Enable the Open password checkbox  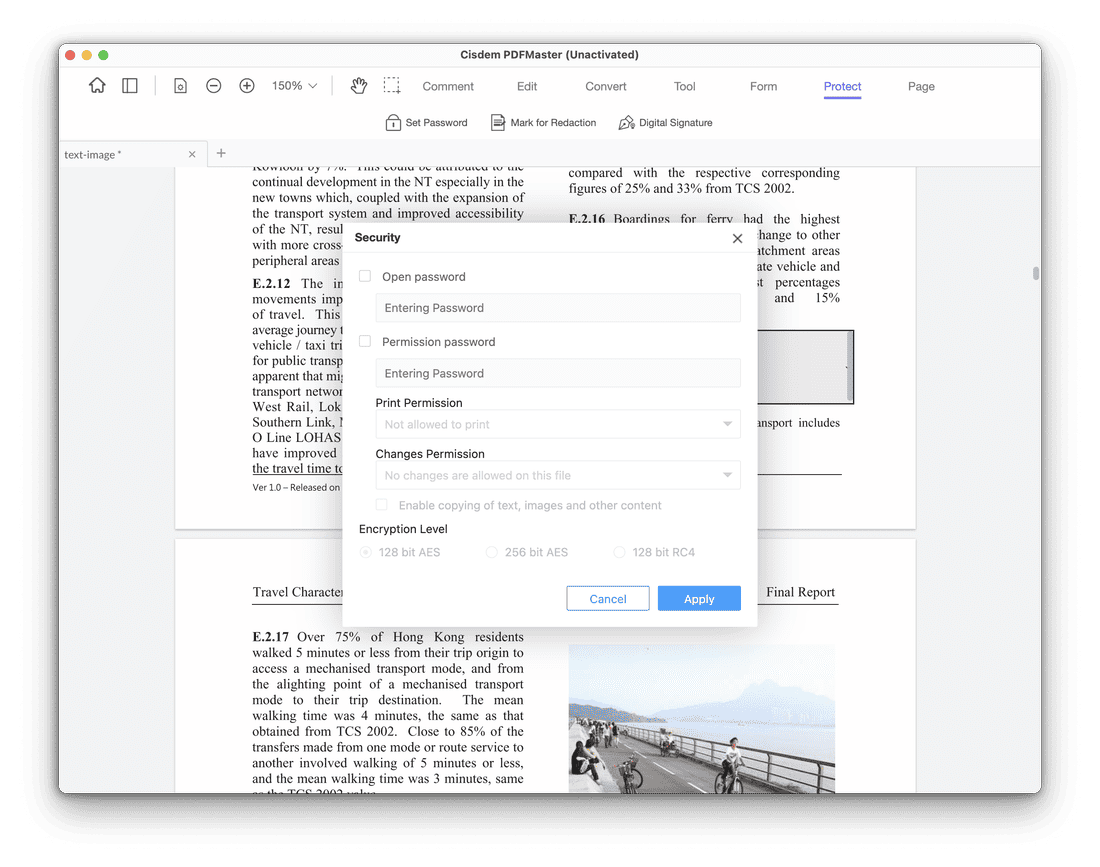tap(365, 276)
